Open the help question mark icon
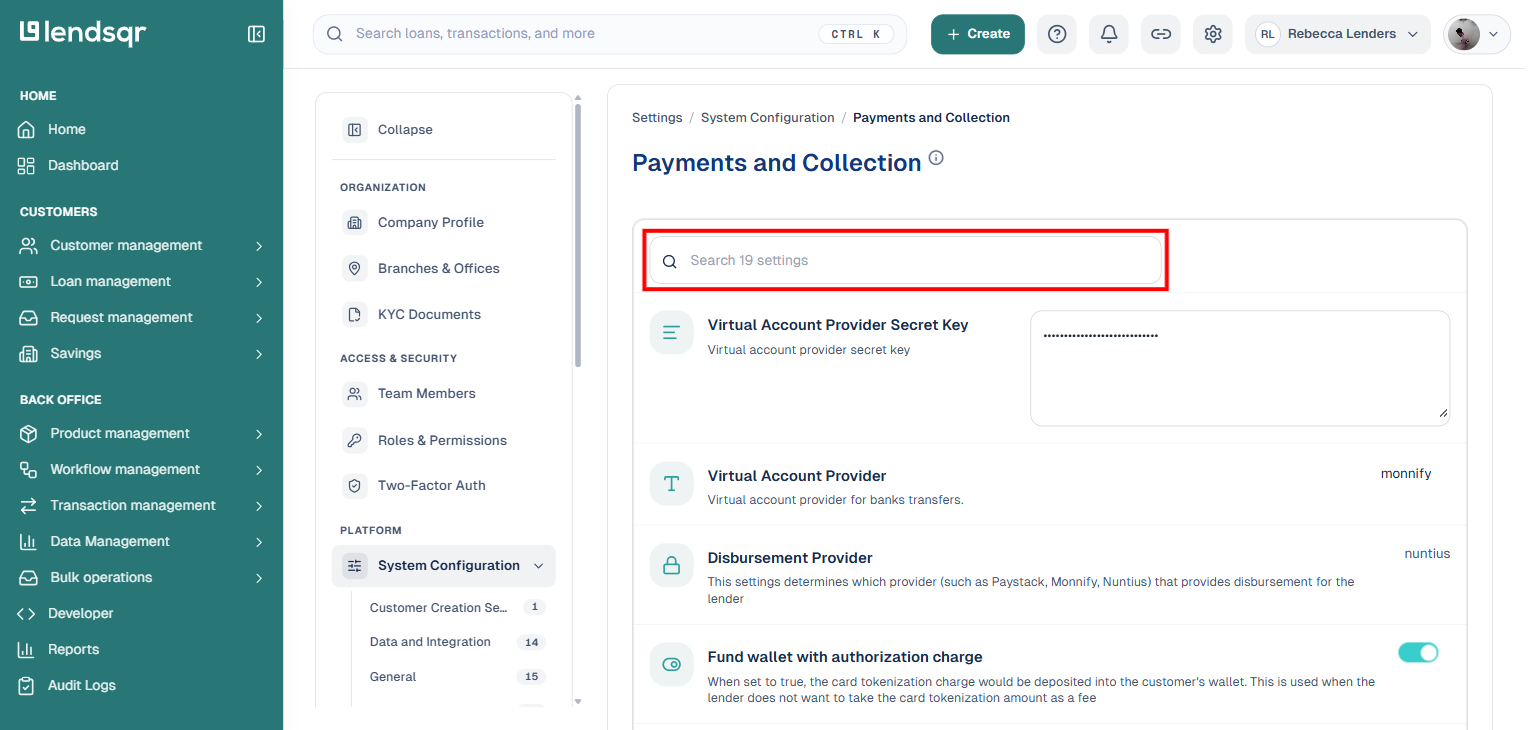Image resolution: width=1535 pixels, height=730 pixels. tap(1057, 34)
